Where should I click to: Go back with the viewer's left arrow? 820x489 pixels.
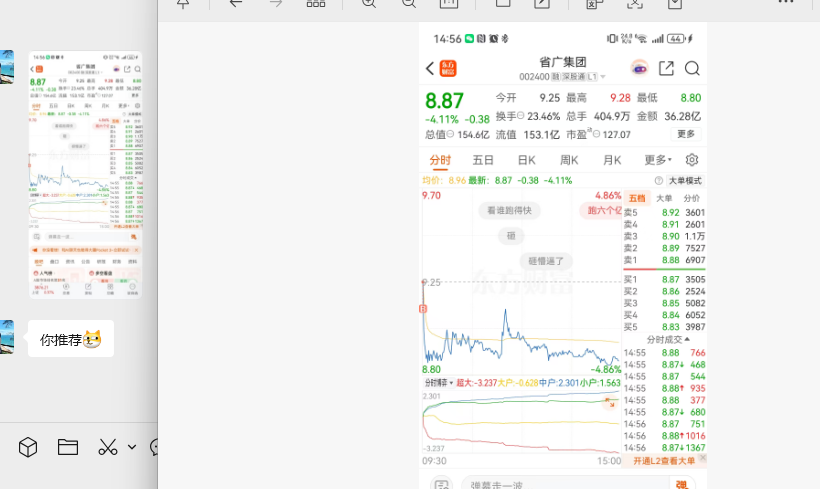[x=236, y=3]
